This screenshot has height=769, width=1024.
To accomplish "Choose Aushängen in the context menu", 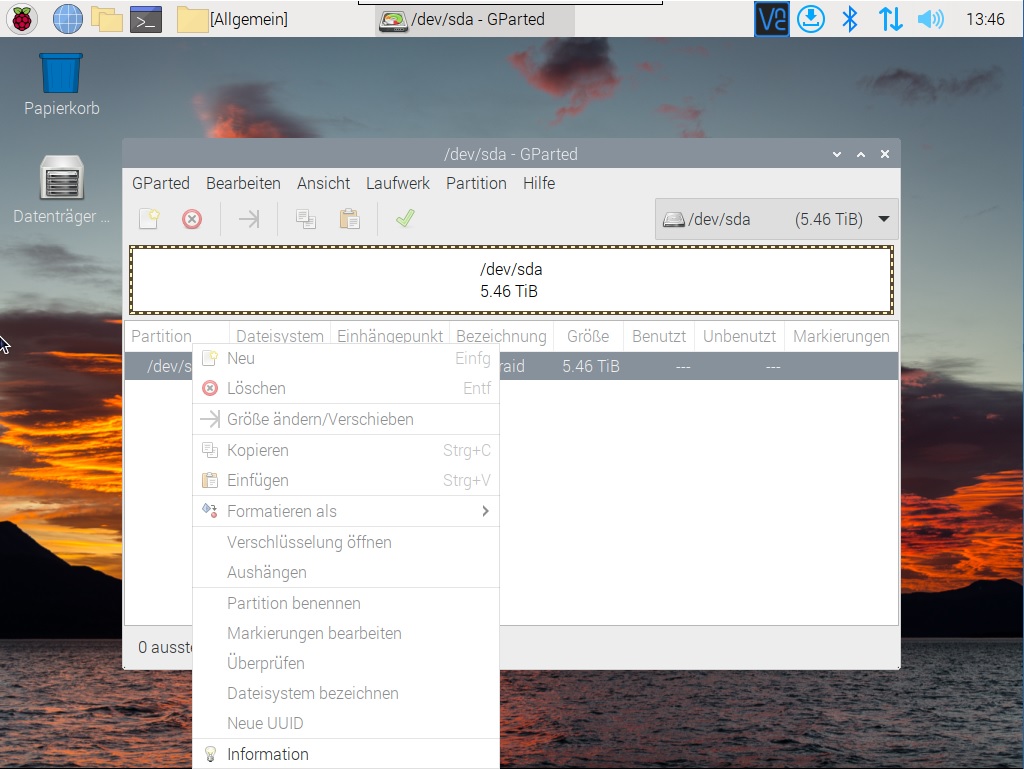I will coord(346,573).
